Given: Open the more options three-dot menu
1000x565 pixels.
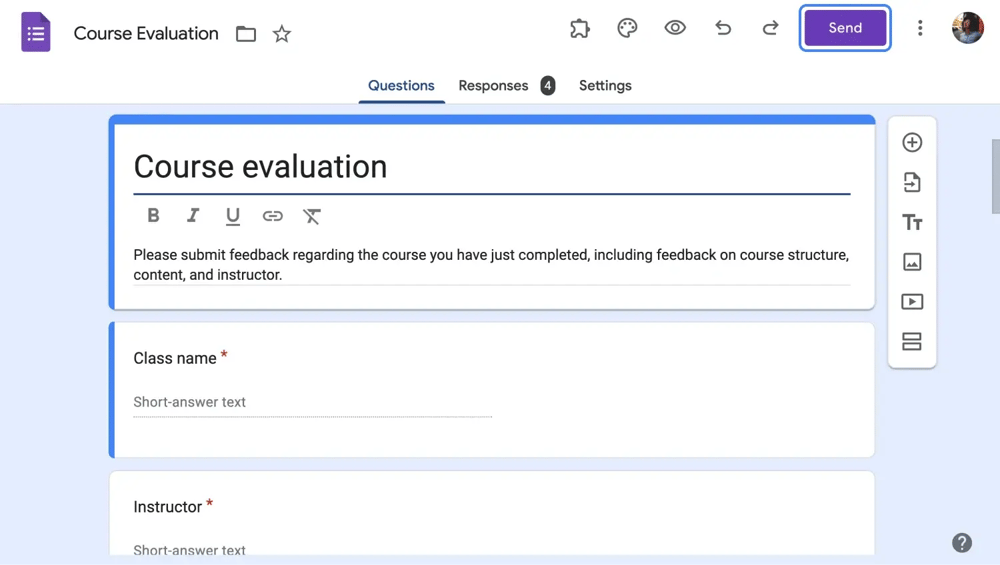Looking at the screenshot, I should tap(920, 28).
